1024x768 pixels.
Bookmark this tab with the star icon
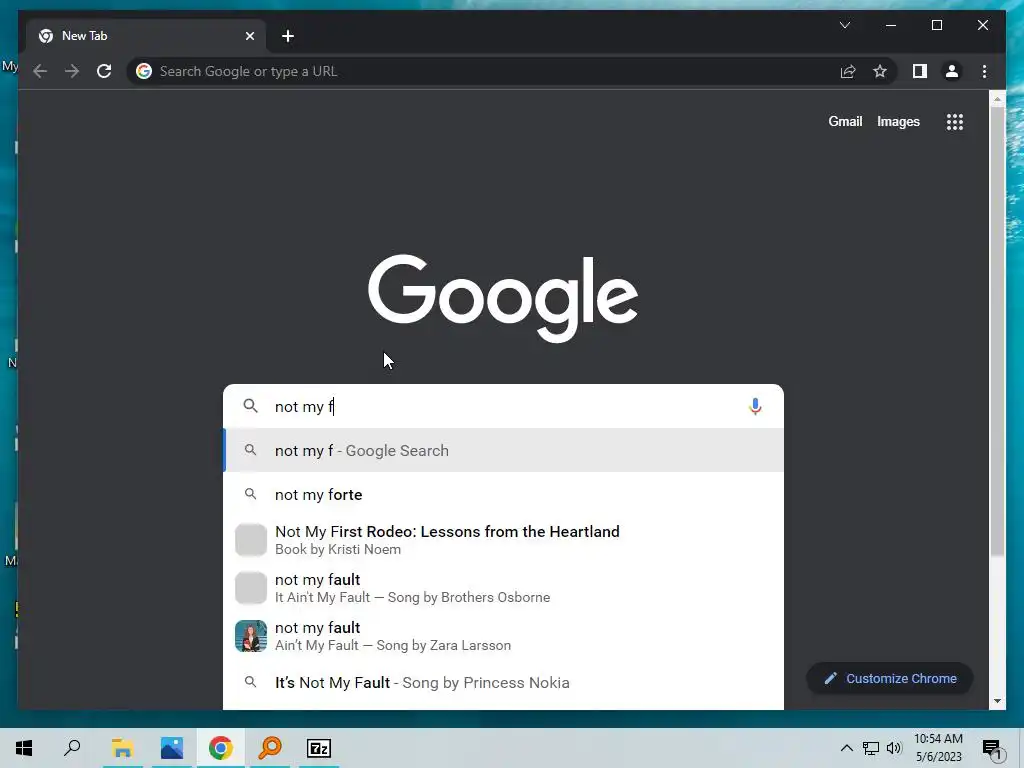pyautogui.click(x=880, y=71)
